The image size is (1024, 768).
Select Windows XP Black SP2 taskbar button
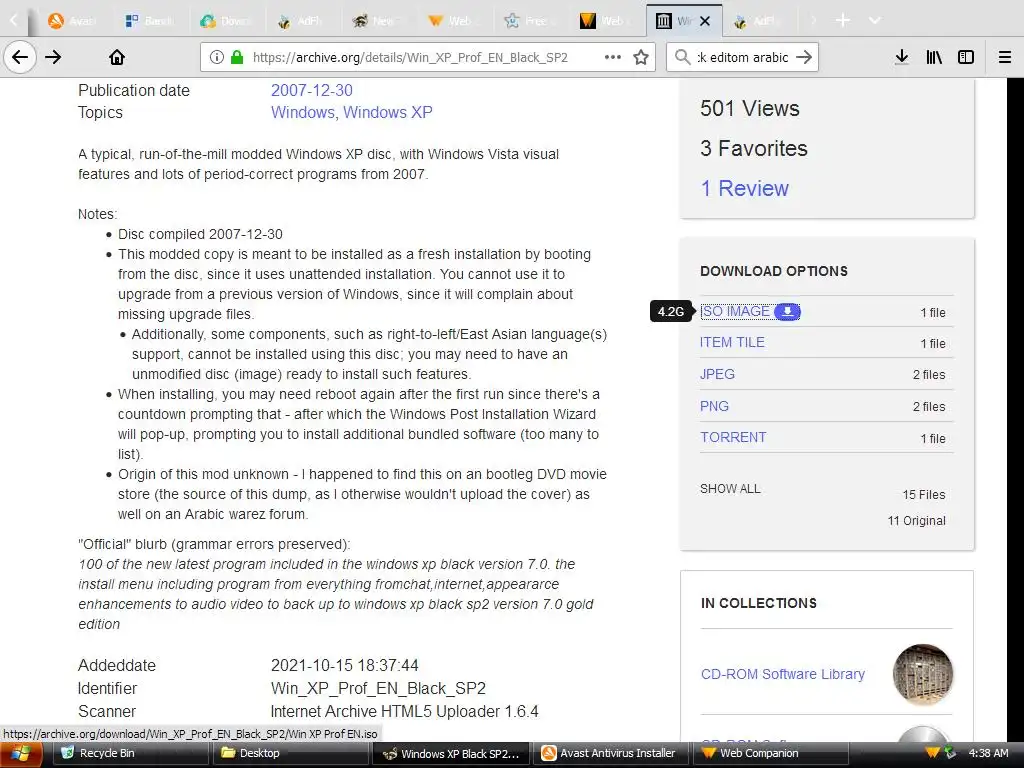(x=453, y=754)
